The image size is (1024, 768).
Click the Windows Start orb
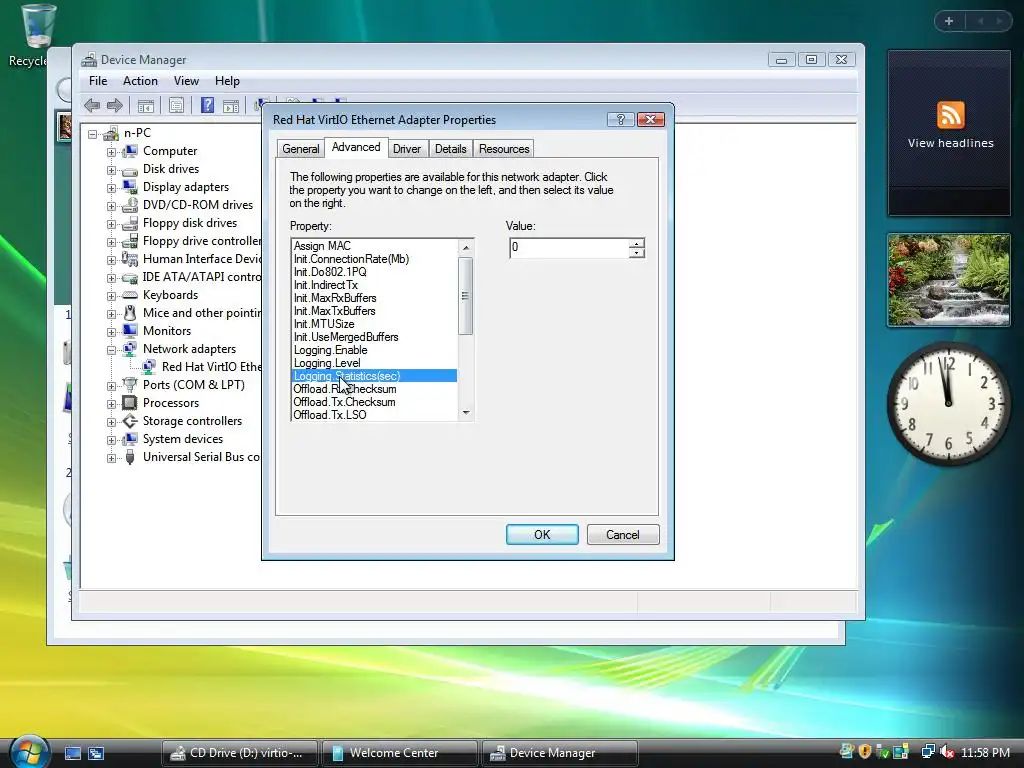(29, 752)
